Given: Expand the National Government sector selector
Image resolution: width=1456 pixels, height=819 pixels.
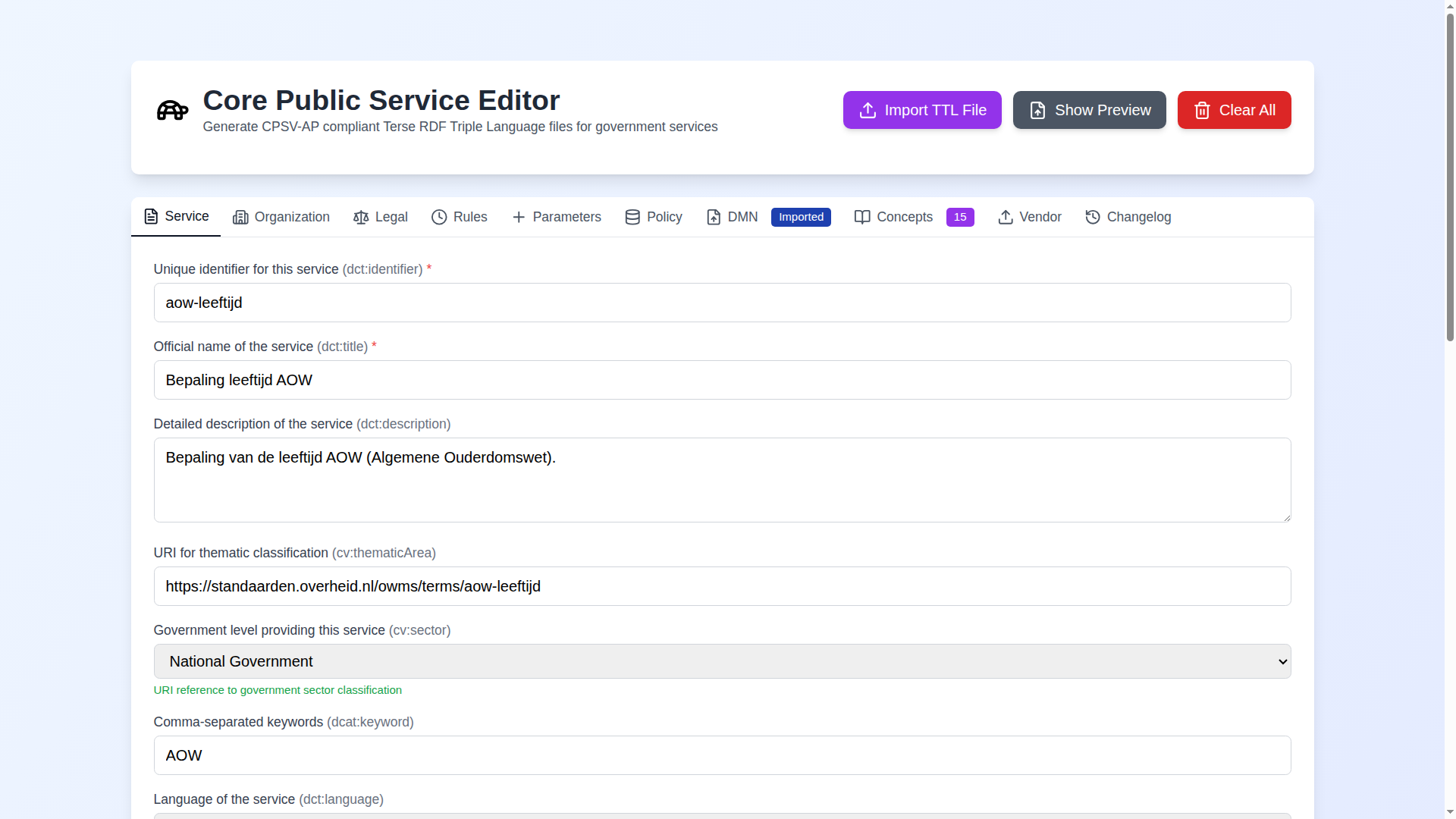Looking at the screenshot, I should click(721, 661).
